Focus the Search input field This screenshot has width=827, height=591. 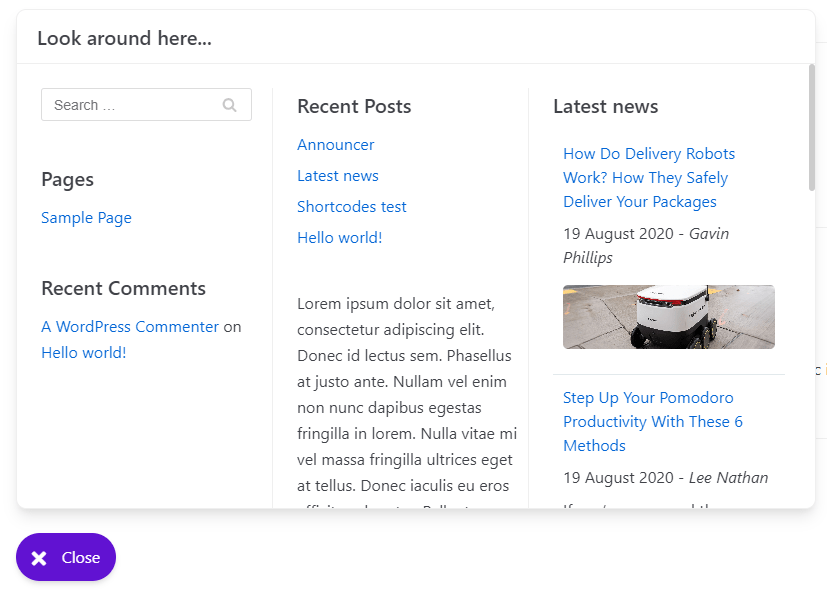[146, 104]
